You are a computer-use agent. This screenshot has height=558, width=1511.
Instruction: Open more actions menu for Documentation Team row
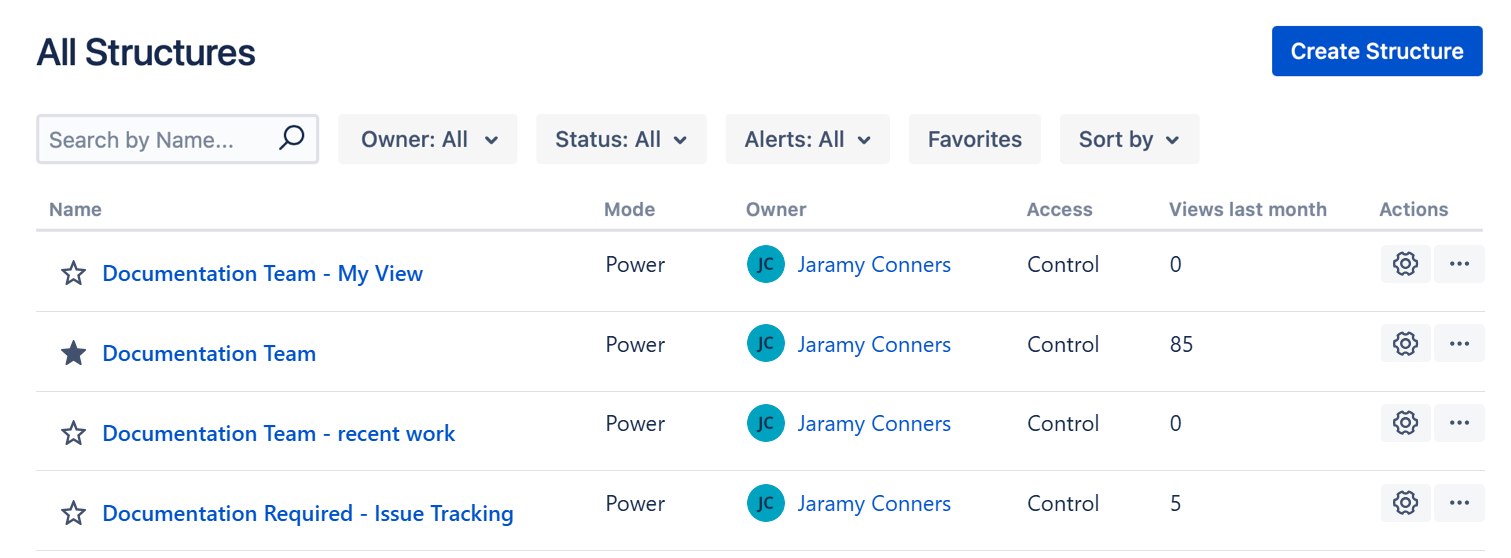1459,344
